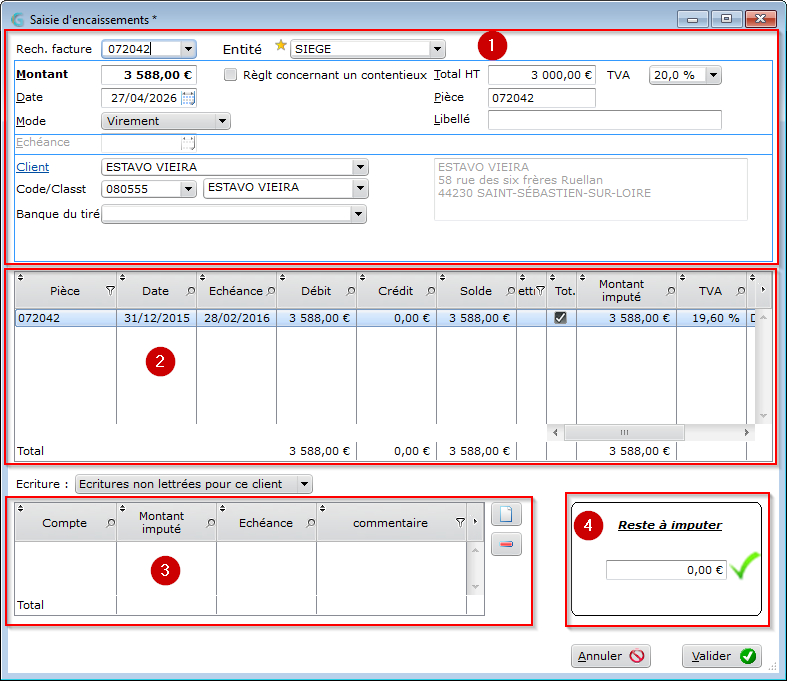The width and height of the screenshot is (787, 681).
Task: Click the application logo in title bar
Action: coord(18,20)
